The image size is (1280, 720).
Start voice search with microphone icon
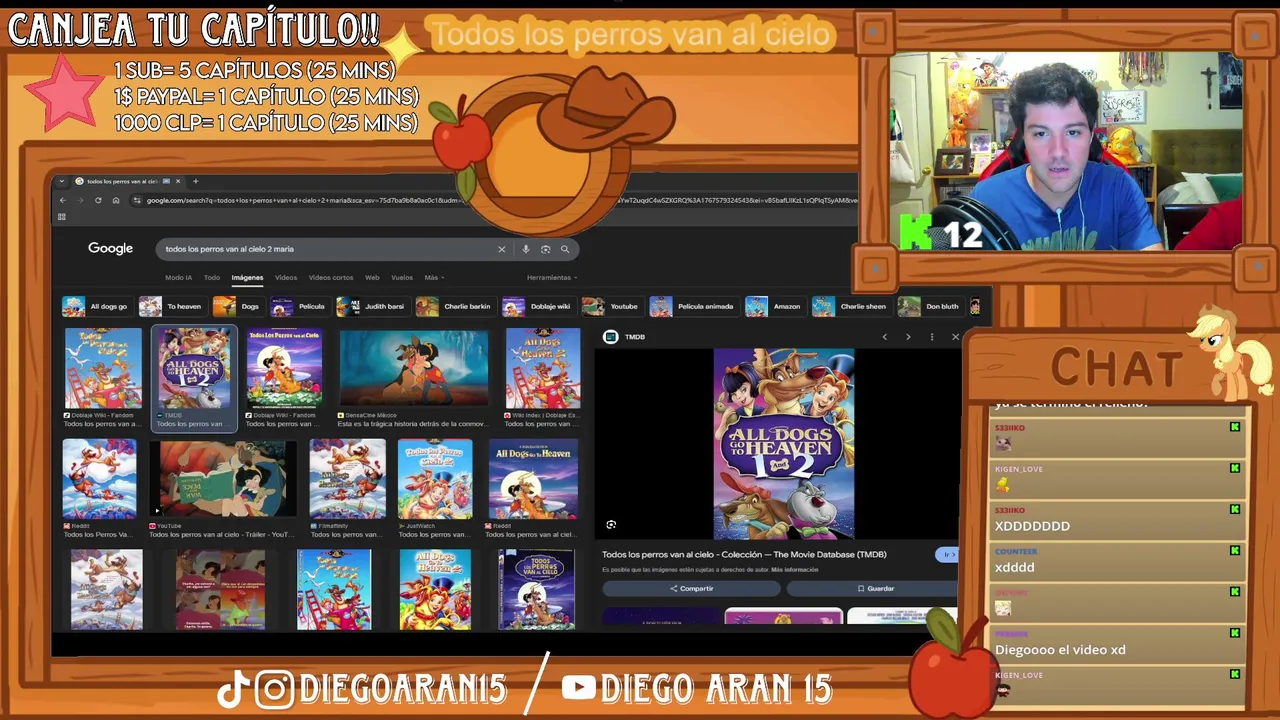[x=526, y=249]
